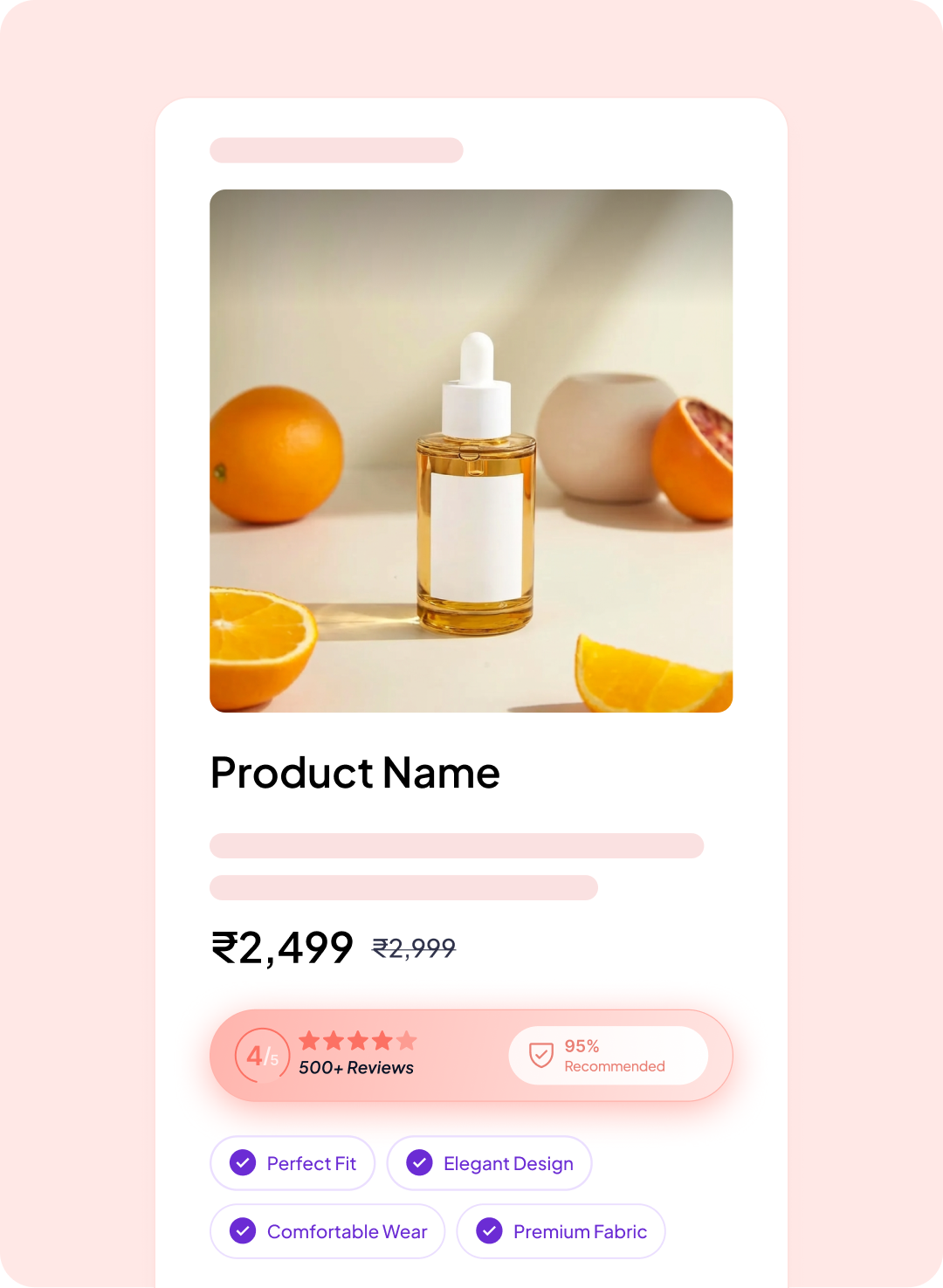Select the Premium Fabric feature chip
Image resolution: width=943 pixels, height=1288 pixels.
(x=561, y=1230)
